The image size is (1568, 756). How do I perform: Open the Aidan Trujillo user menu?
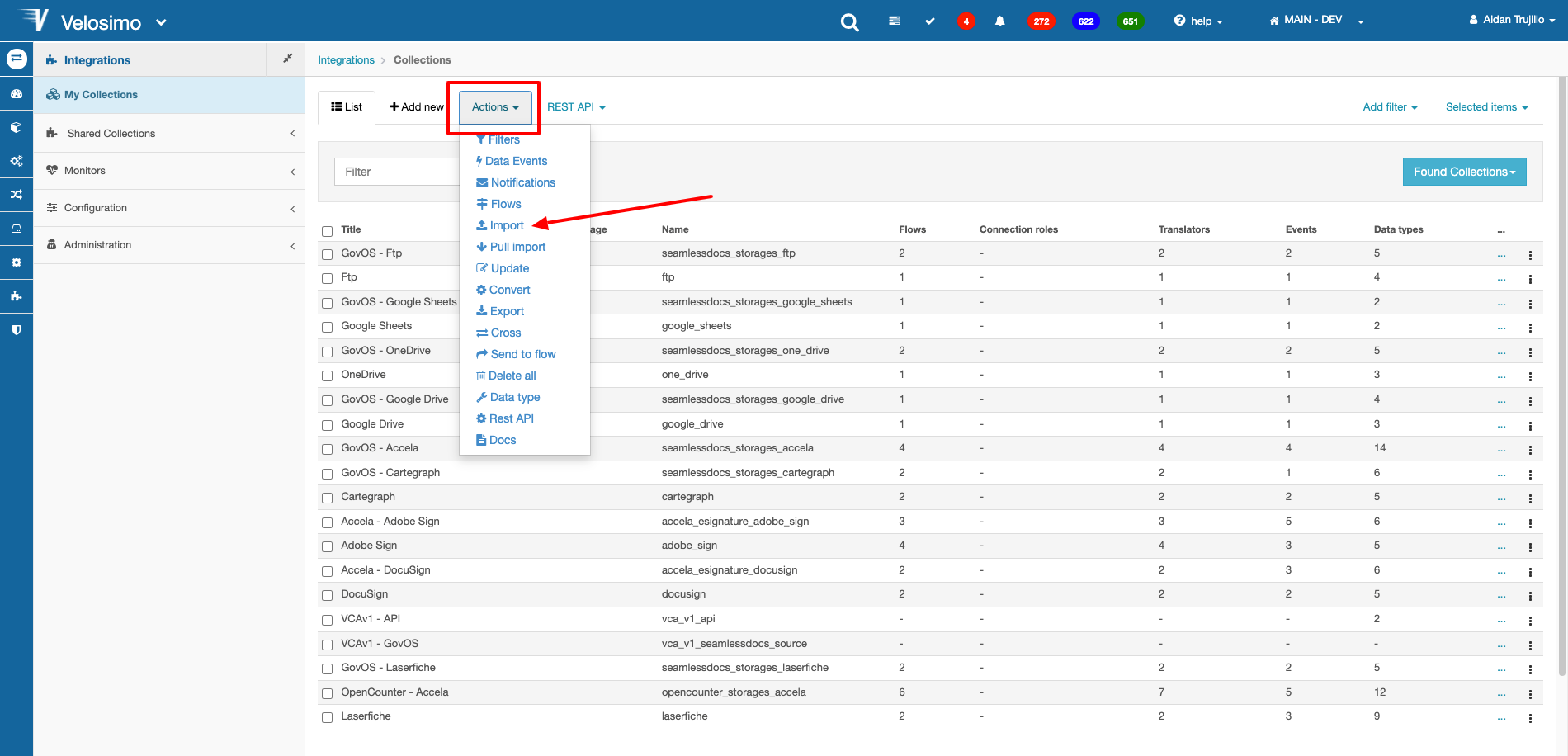pyautogui.click(x=1512, y=20)
